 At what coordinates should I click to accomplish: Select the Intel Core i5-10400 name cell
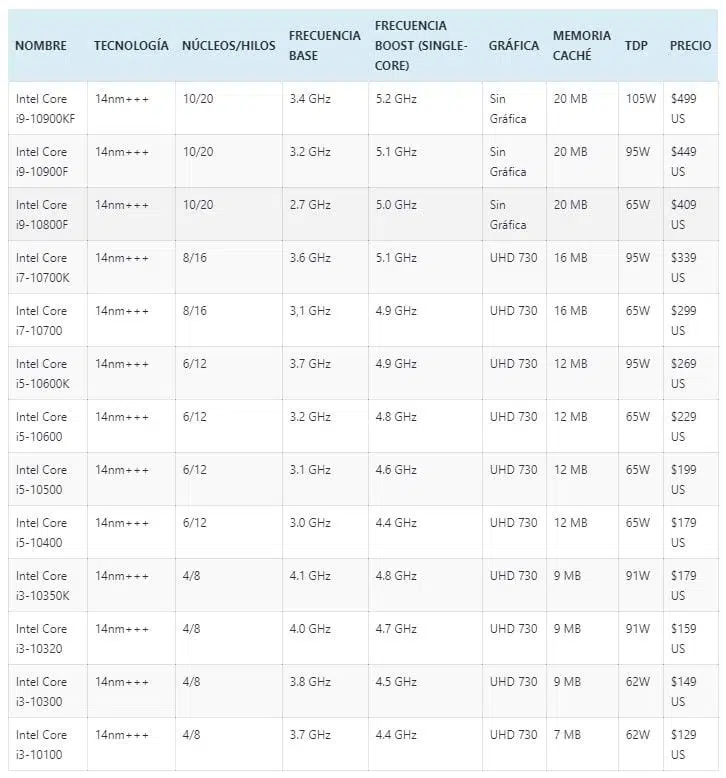tap(48, 532)
